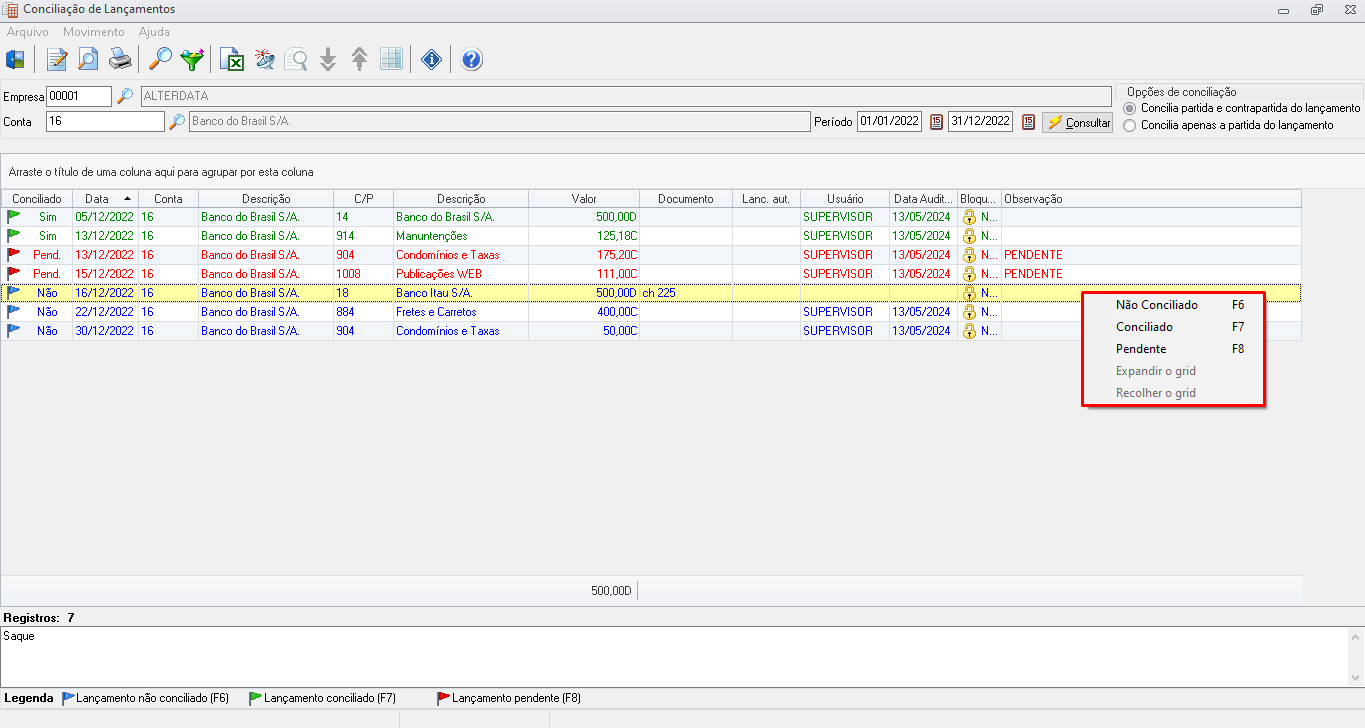The image size is (1365, 728).
Task: Click the Conciliado column header
Action: point(36,199)
